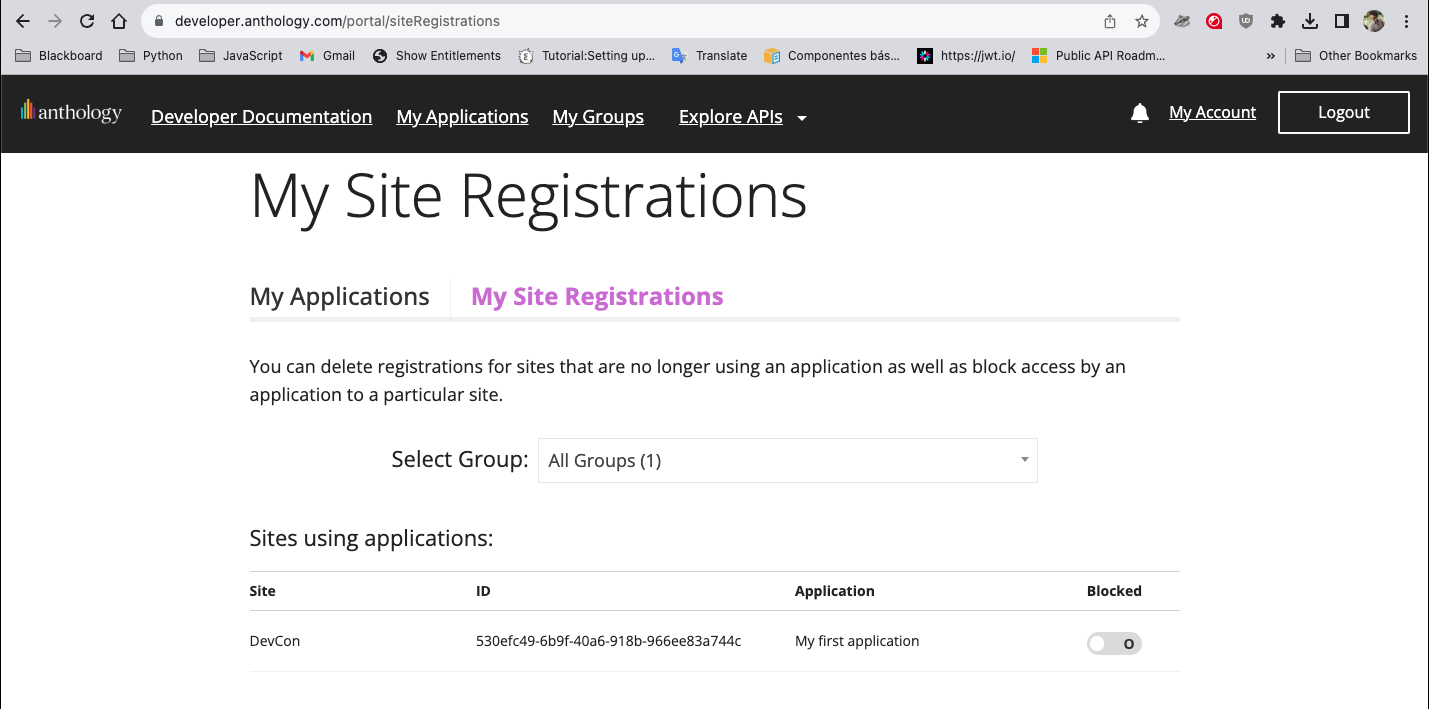The image size is (1429, 709).
Task: Click the browser address bar URL
Action: pyautogui.click(x=337, y=21)
